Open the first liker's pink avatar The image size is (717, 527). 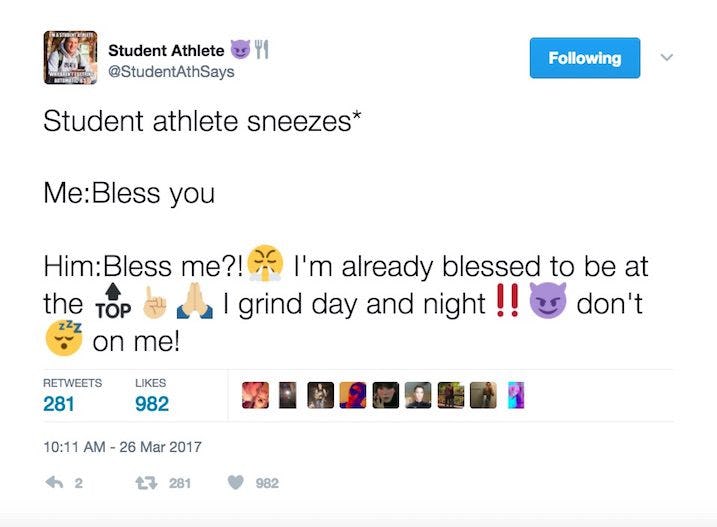point(257,396)
